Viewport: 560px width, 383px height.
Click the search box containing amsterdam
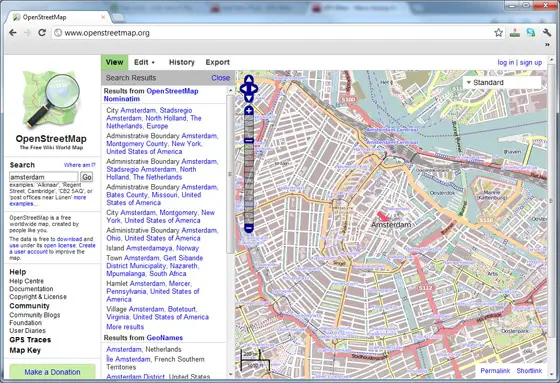44,177
